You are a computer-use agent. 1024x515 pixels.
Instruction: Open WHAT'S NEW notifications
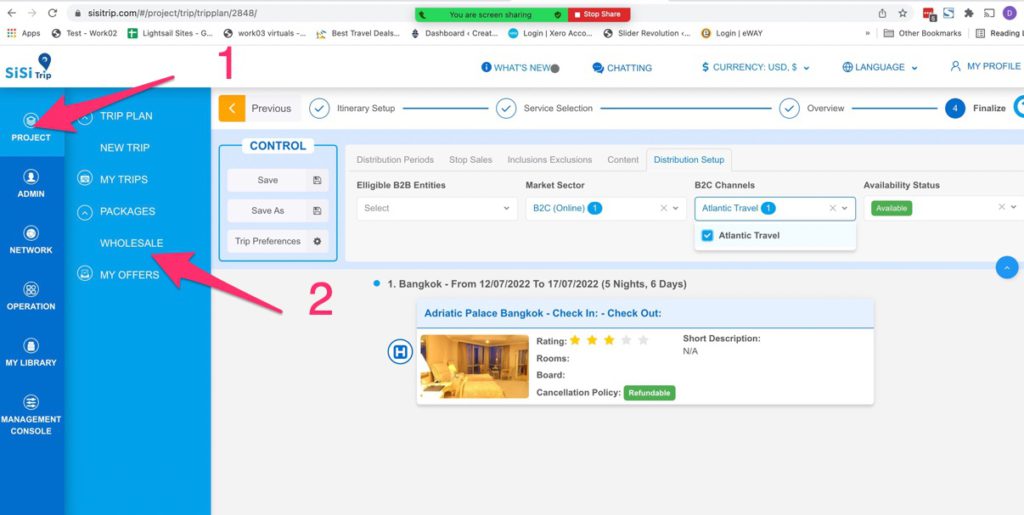(x=520, y=68)
